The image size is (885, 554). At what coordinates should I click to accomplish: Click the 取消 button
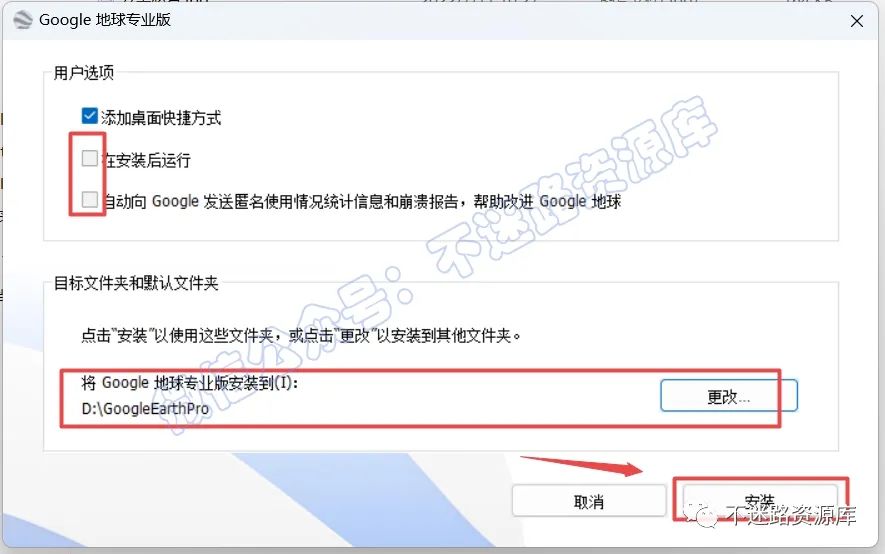(589, 501)
